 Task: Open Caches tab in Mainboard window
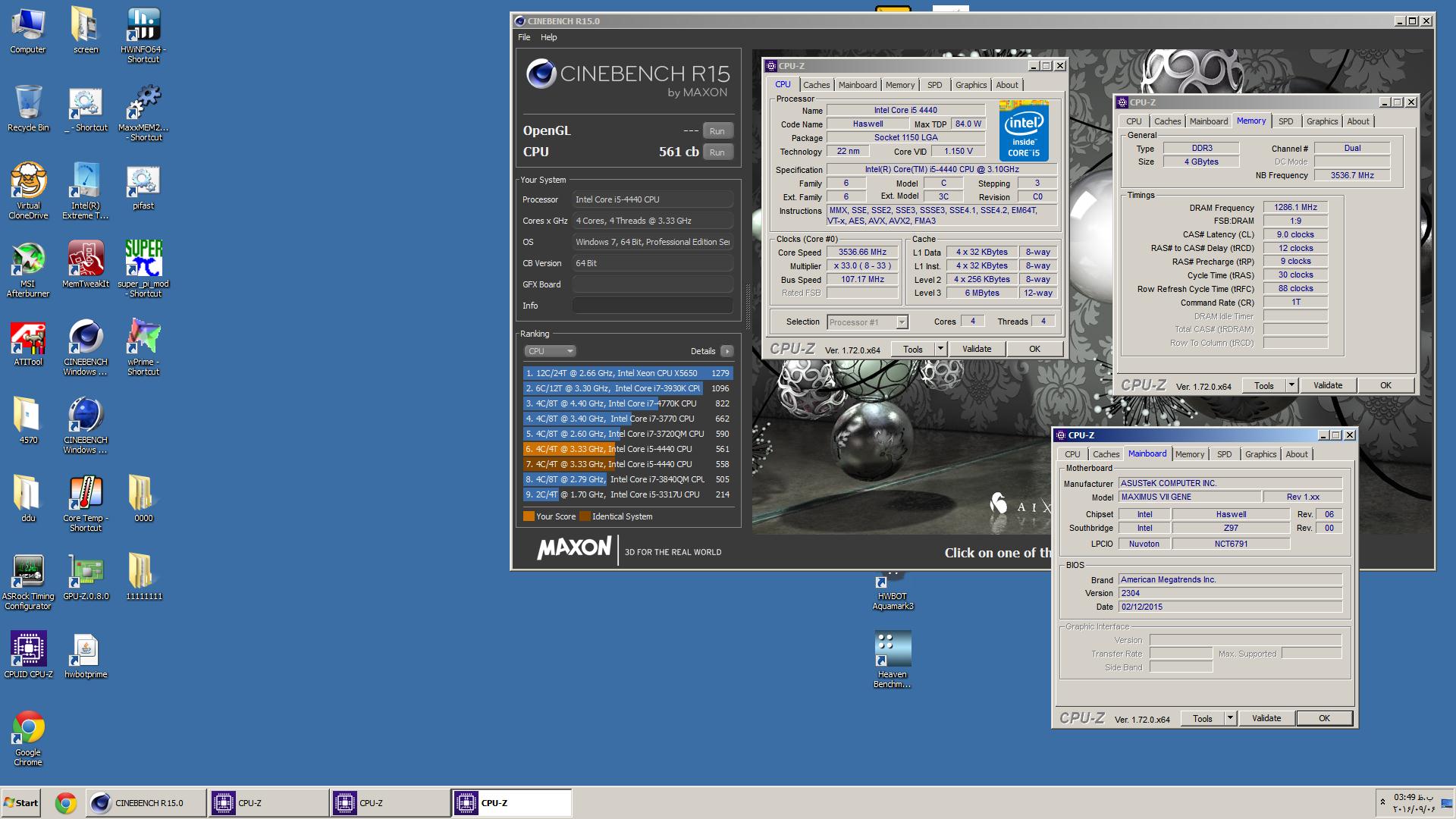[x=1106, y=454]
